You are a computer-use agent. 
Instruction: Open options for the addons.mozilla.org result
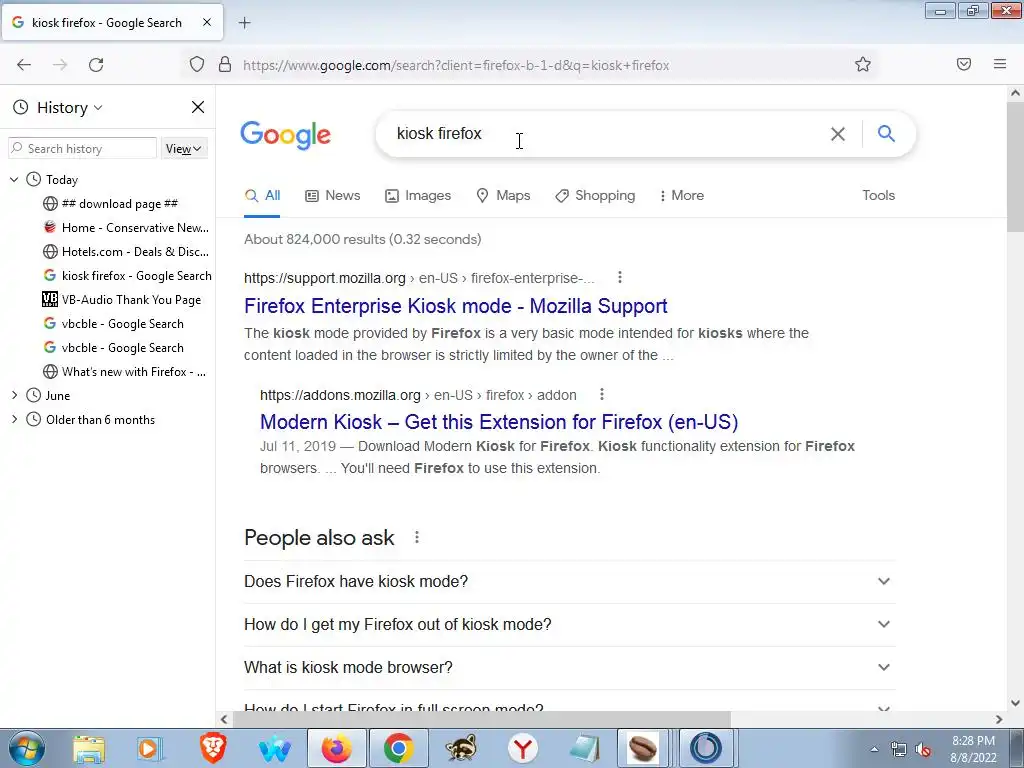coord(602,394)
